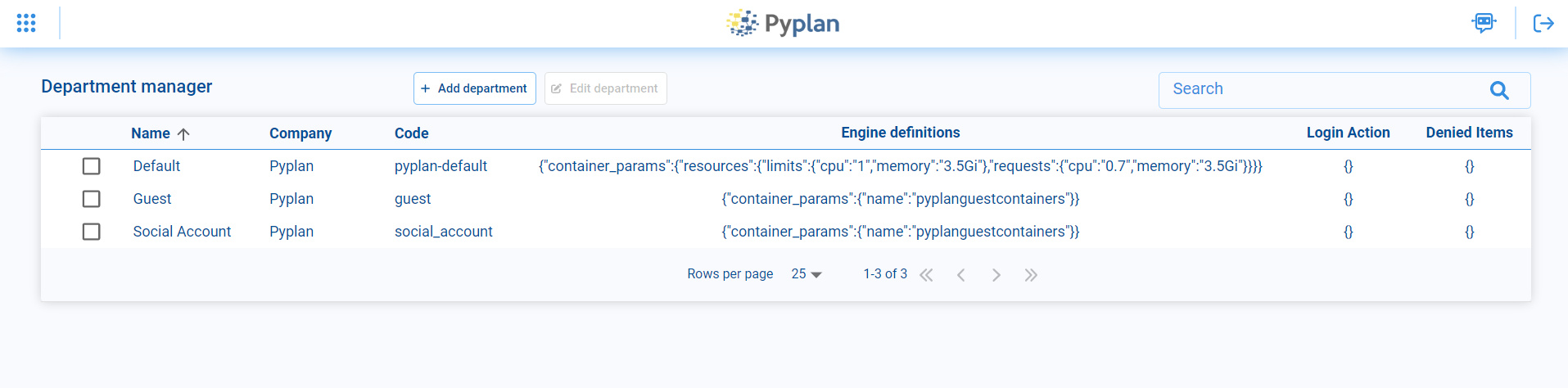This screenshot has height=388, width=1568.
Task: Go to the previous page arrow
Action: tap(961, 275)
